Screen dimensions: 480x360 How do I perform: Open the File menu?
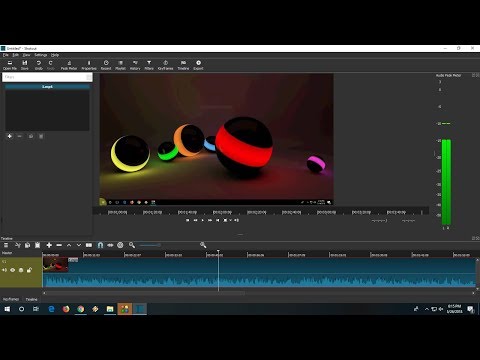click(6, 55)
